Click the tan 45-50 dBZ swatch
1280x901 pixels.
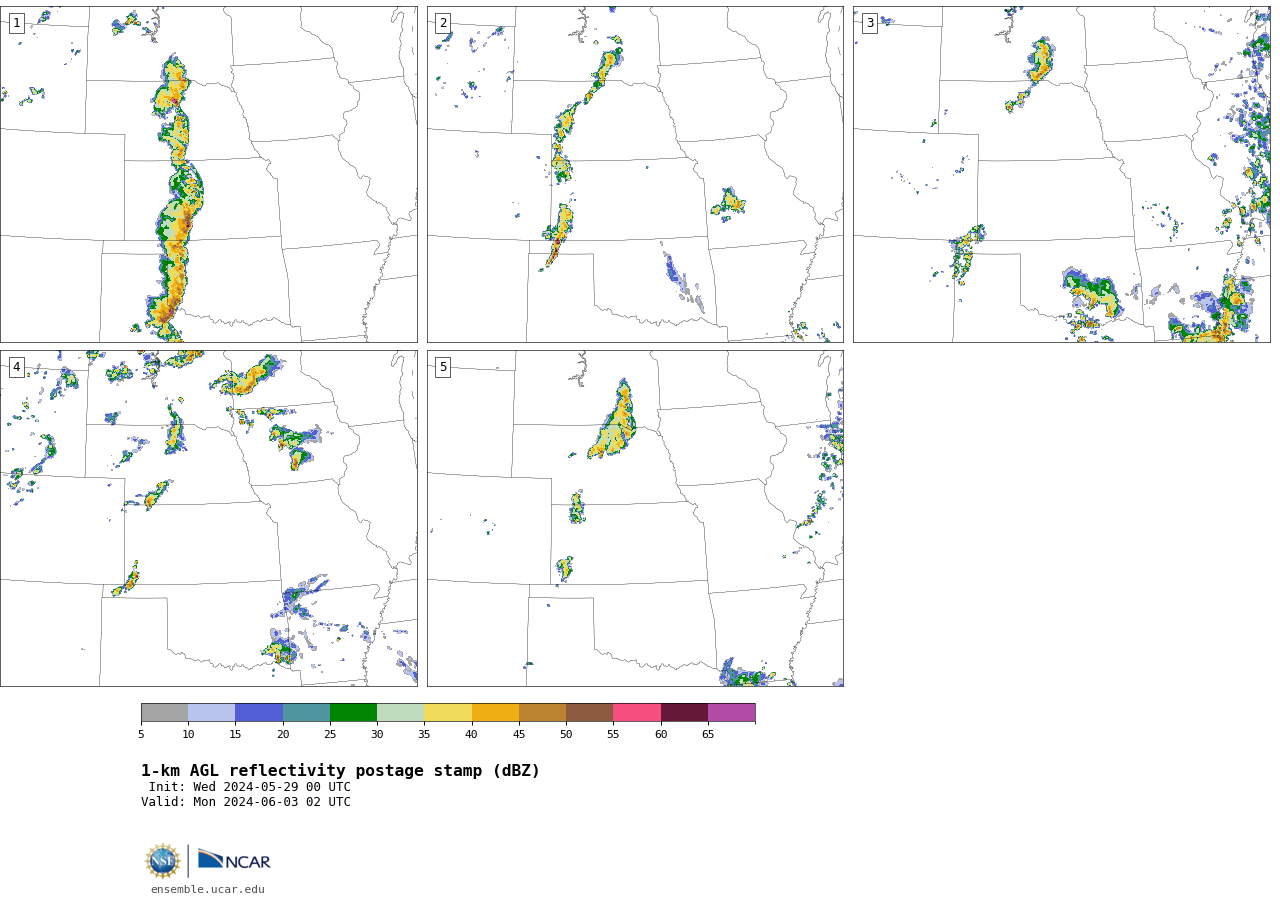click(542, 713)
